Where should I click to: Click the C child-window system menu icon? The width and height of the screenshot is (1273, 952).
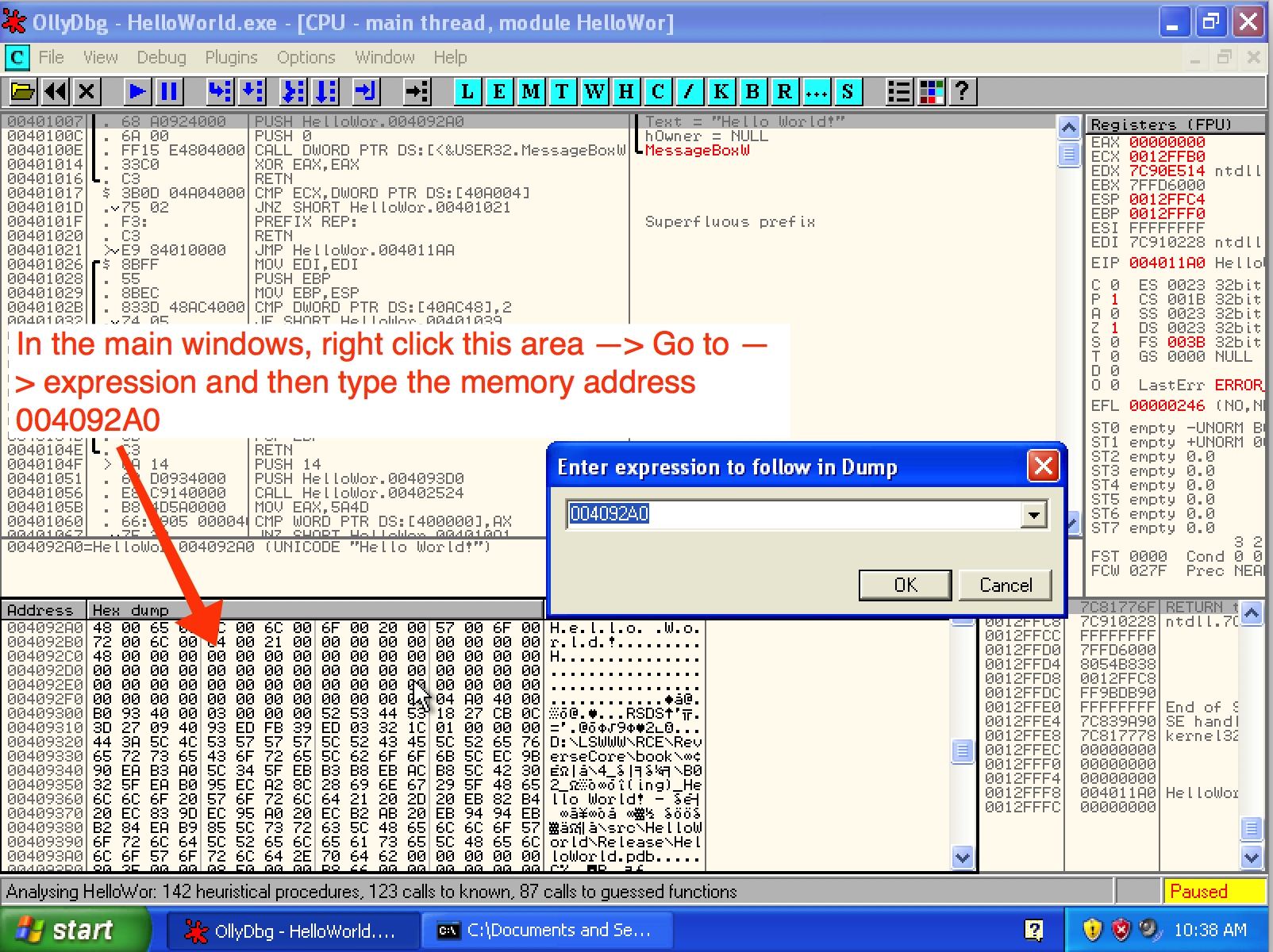coord(17,57)
